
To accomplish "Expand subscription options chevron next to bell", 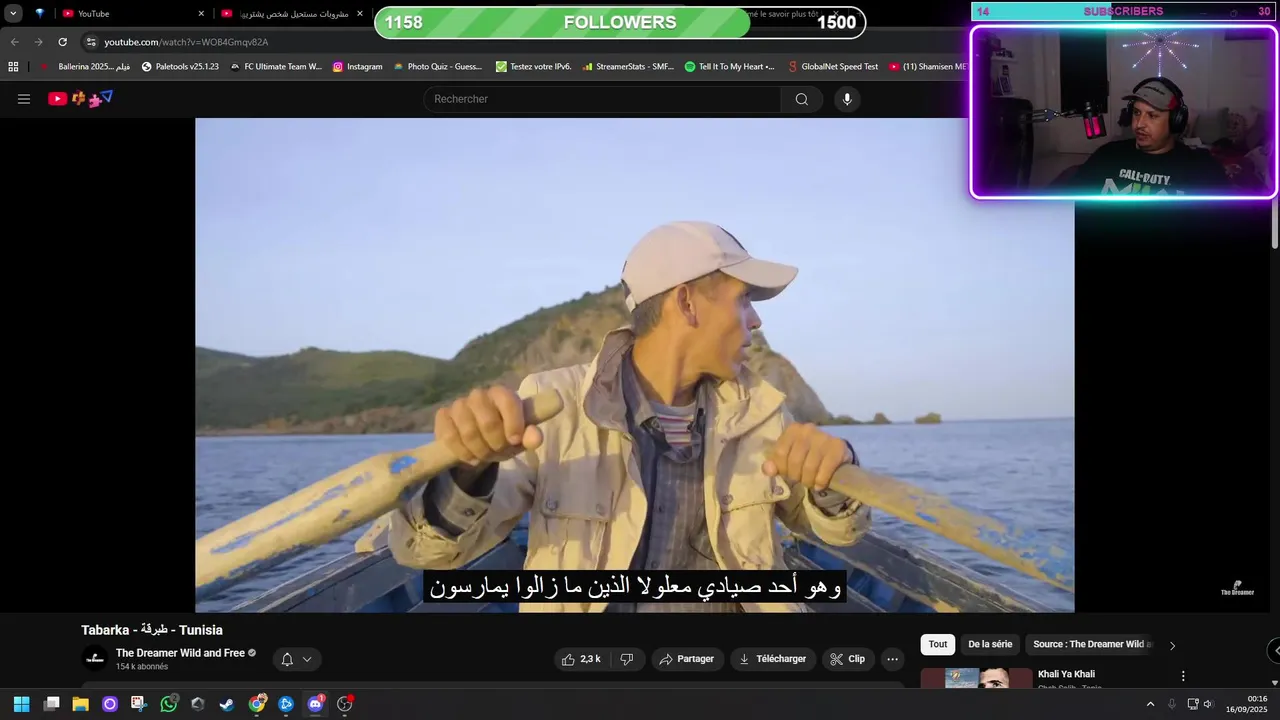I will [307, 659].
